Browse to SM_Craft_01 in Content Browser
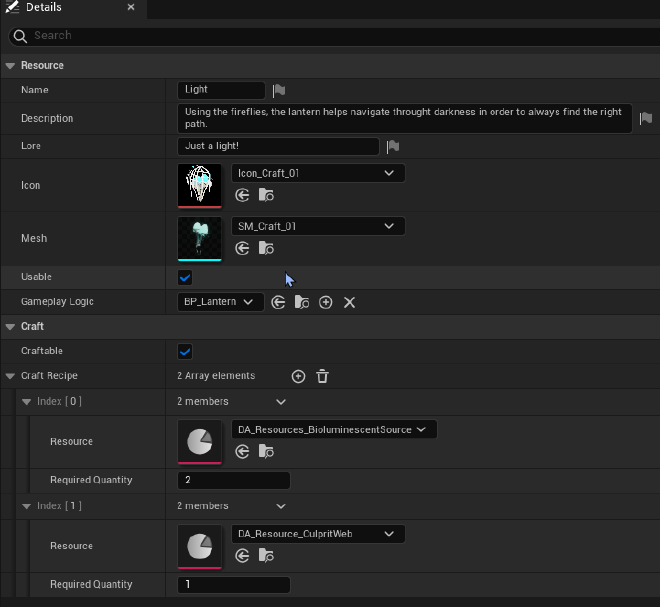This screenshot has width=660, height=607. [266, 248]
